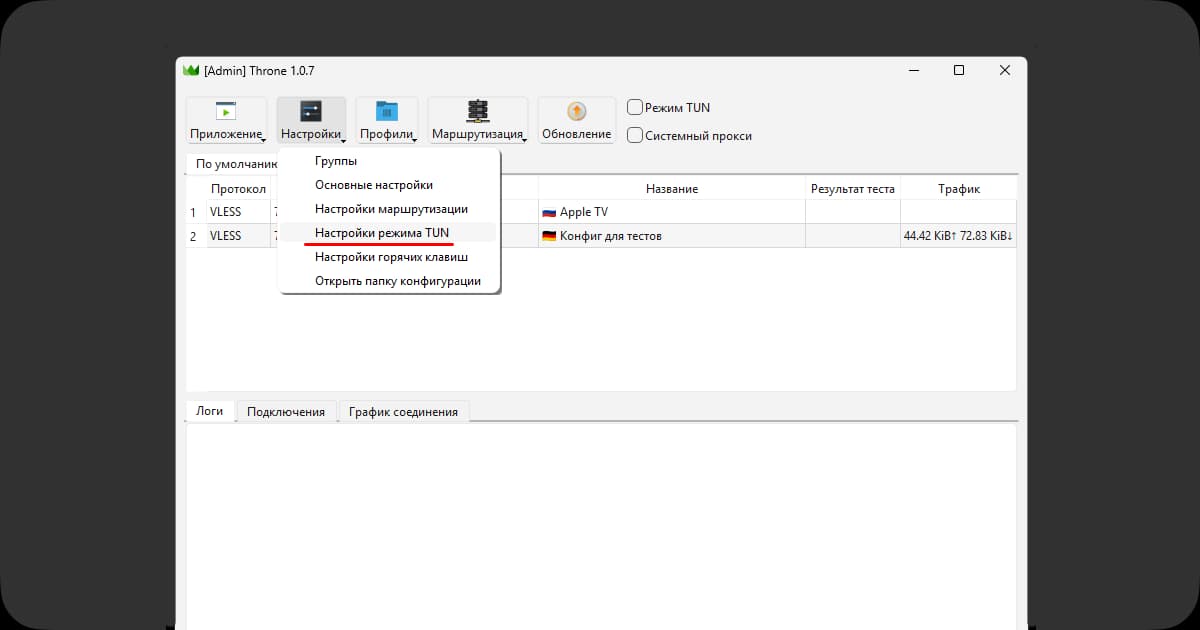
Task: Open the График соединения tab
Action: point(403,412)
